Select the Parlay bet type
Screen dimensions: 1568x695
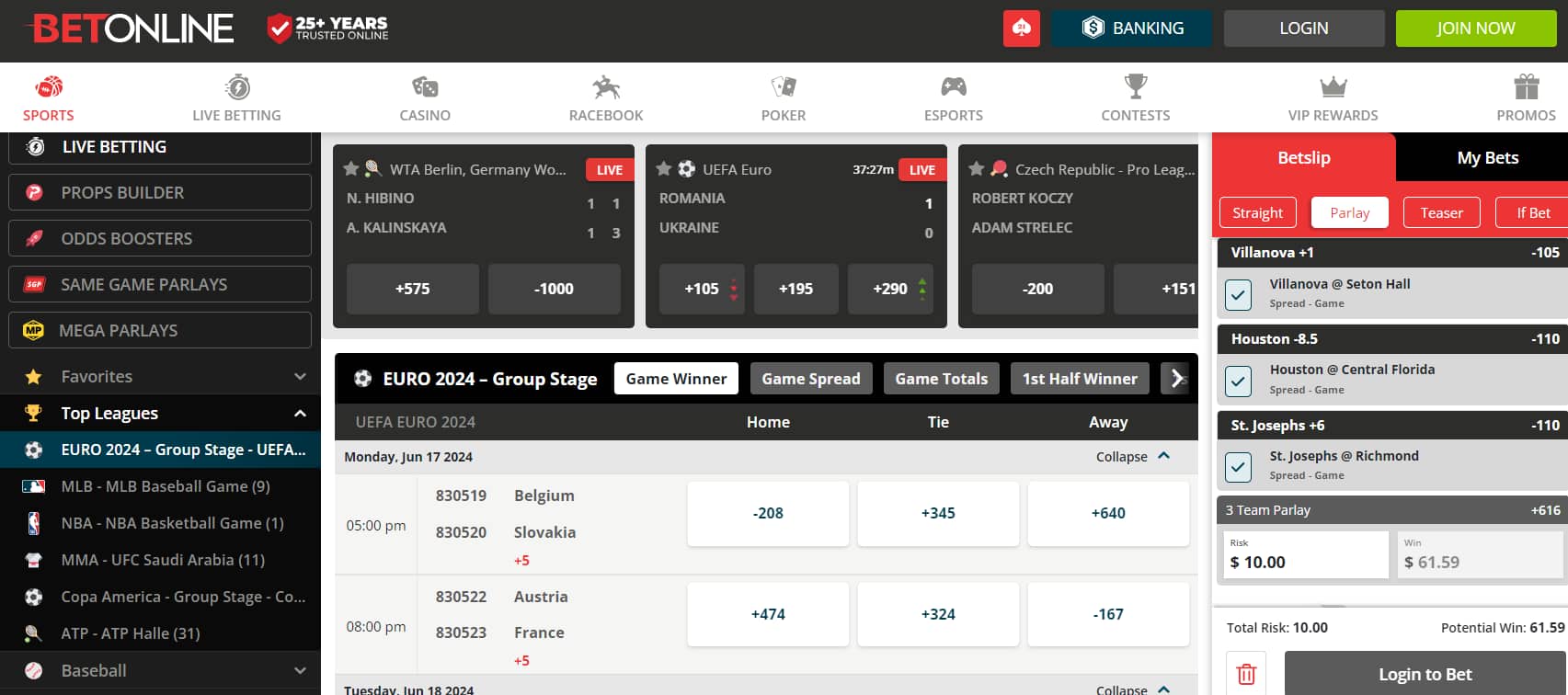click(x=1349, y=212)
